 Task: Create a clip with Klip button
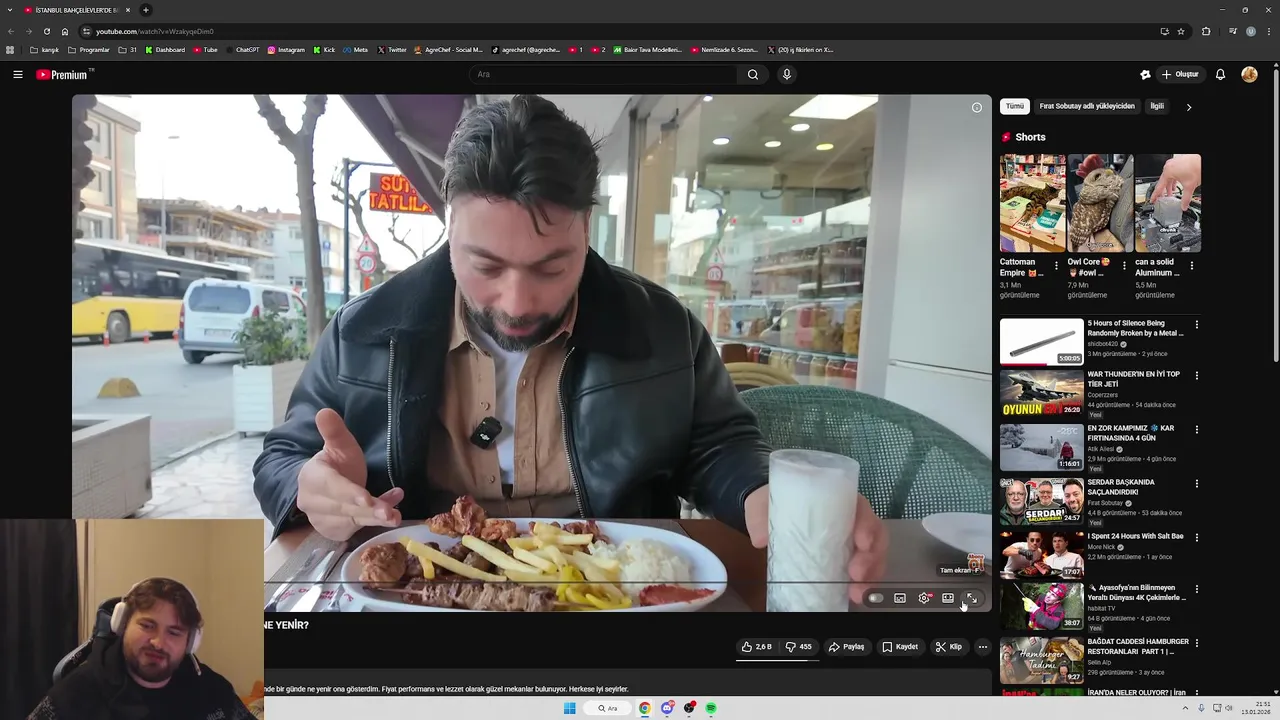tap(948, 647)
